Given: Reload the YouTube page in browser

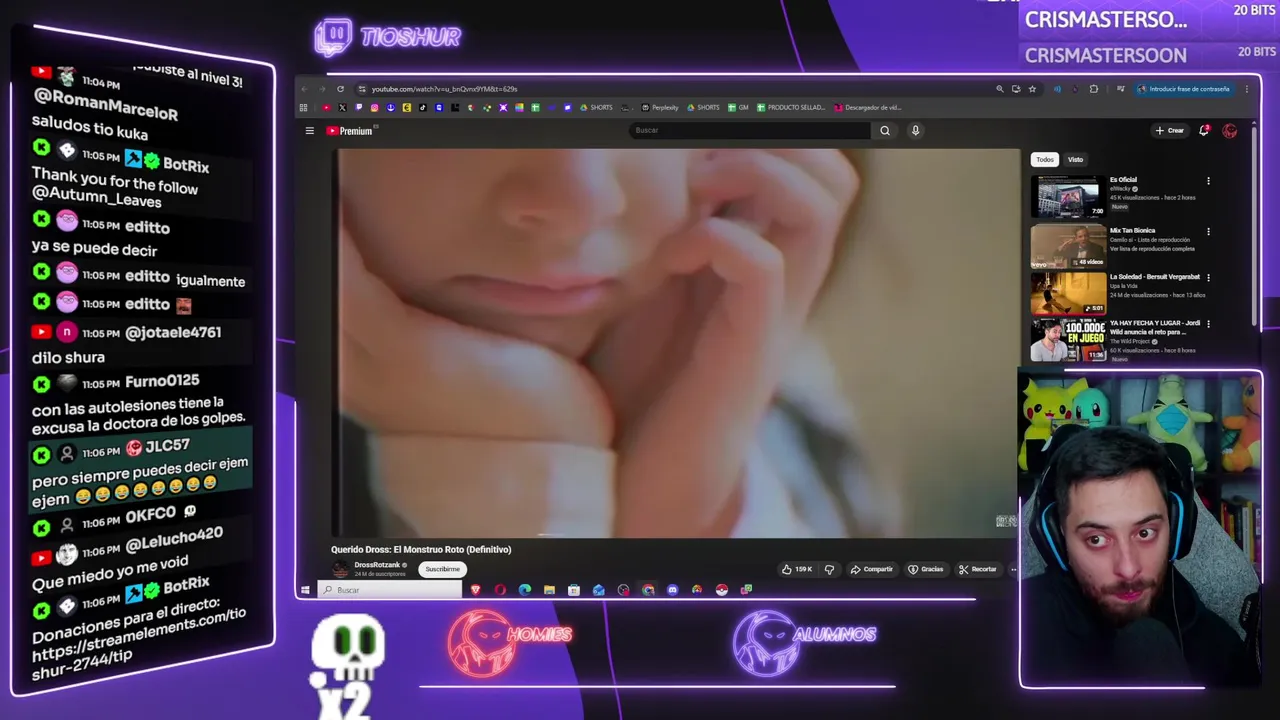Looking at the screenshot, I should 340,89.
